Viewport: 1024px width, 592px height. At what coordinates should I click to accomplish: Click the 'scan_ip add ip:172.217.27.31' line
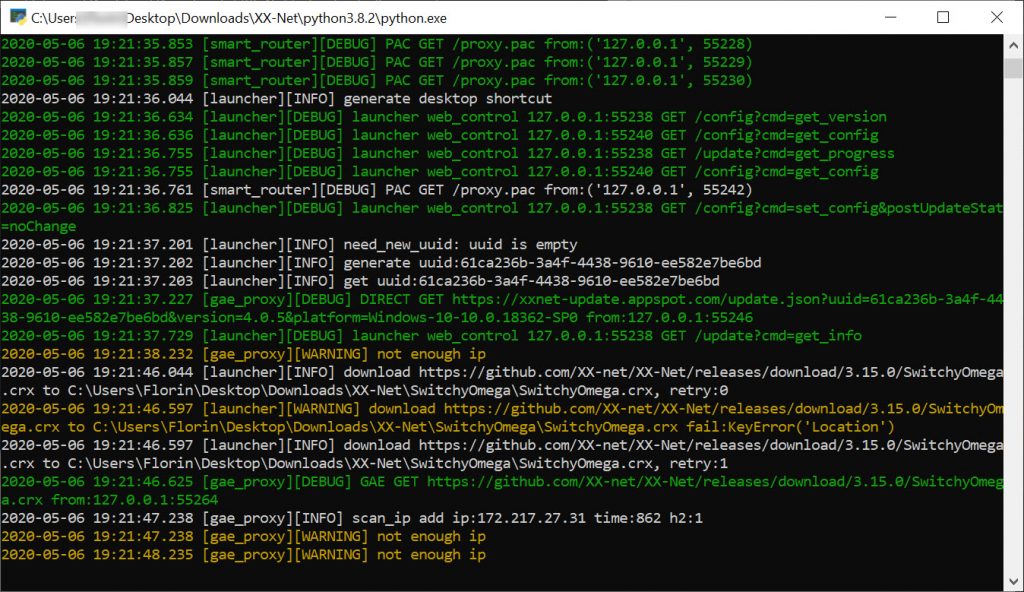[x=351, y=518]
